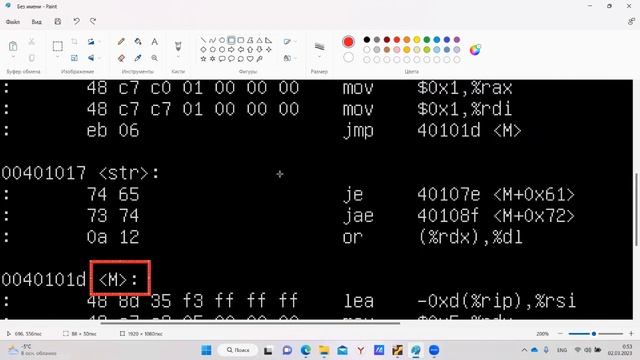Select the Heart shape

tap(250, 59)
